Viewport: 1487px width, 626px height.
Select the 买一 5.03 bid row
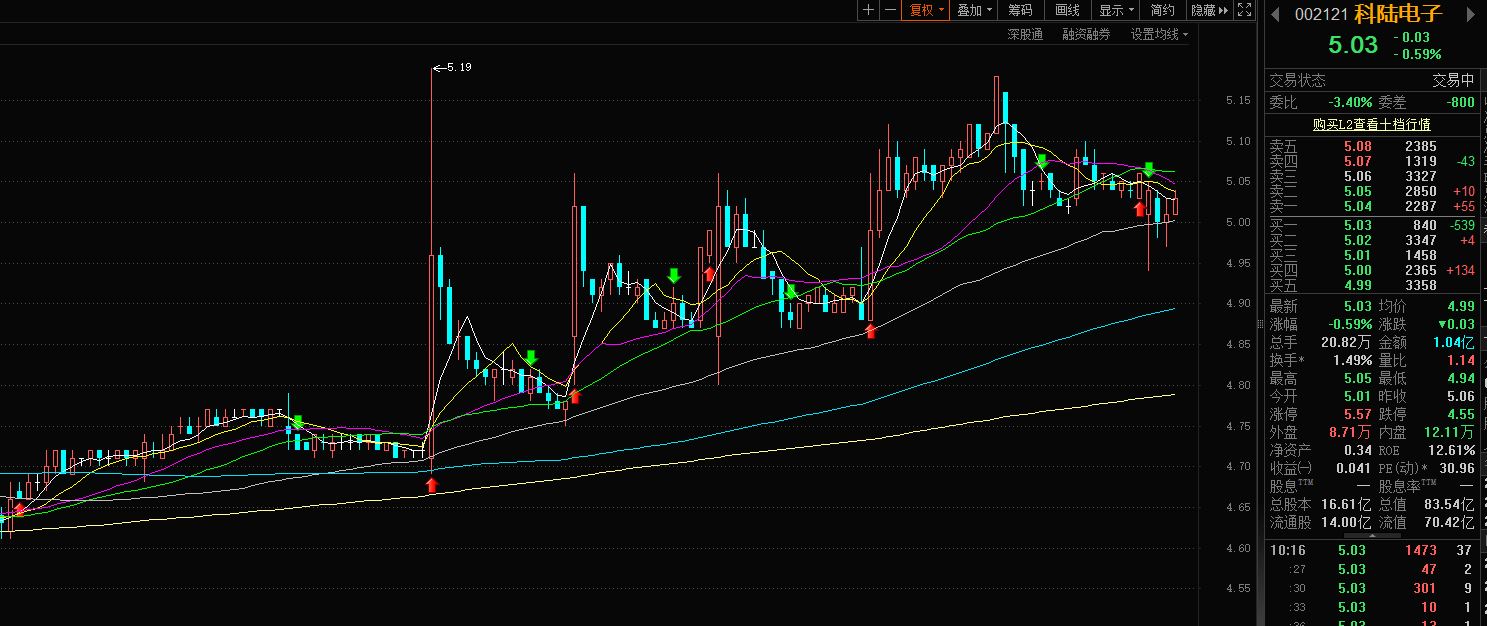(x=1371, y=225)
